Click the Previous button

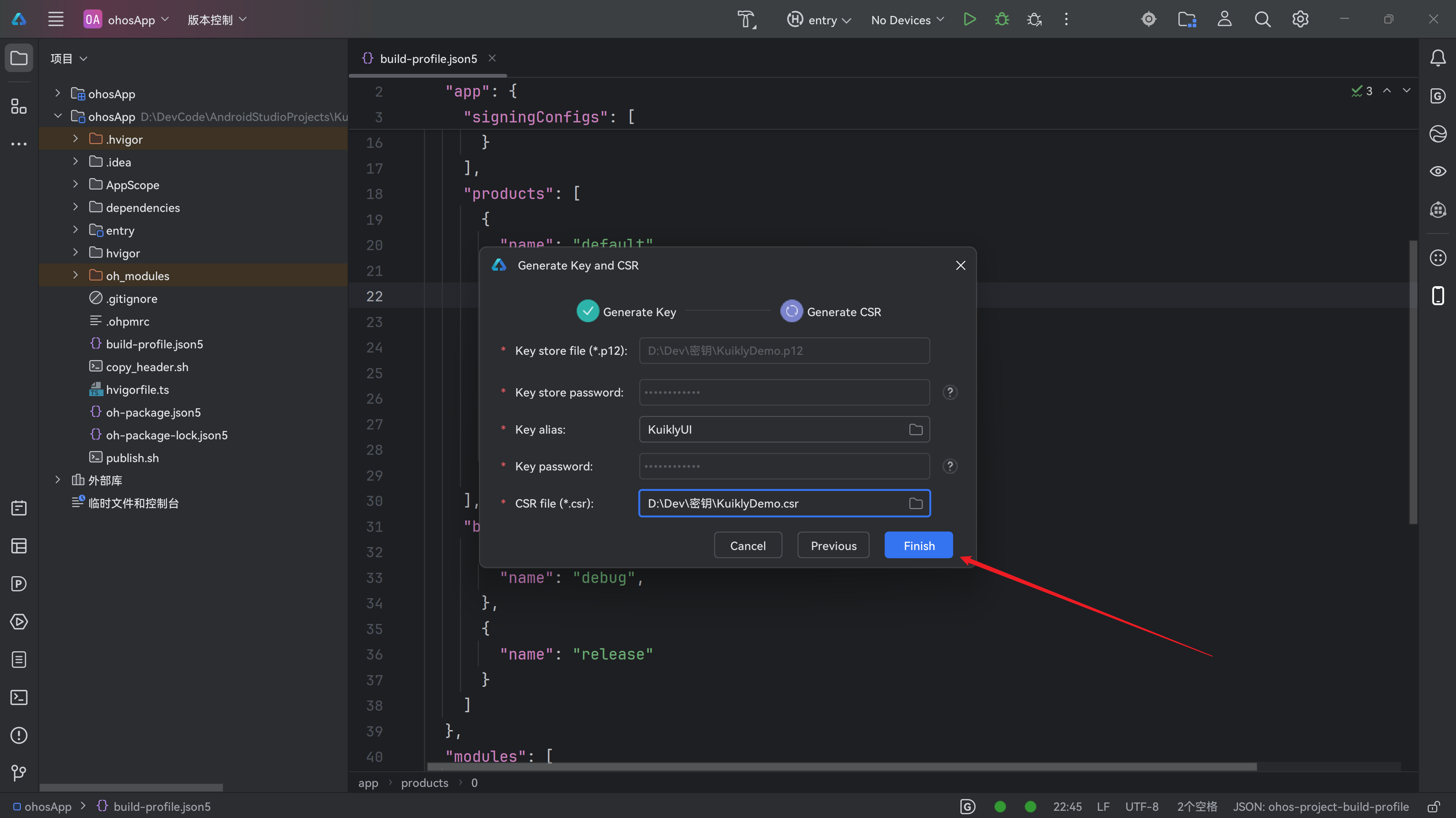833,545
